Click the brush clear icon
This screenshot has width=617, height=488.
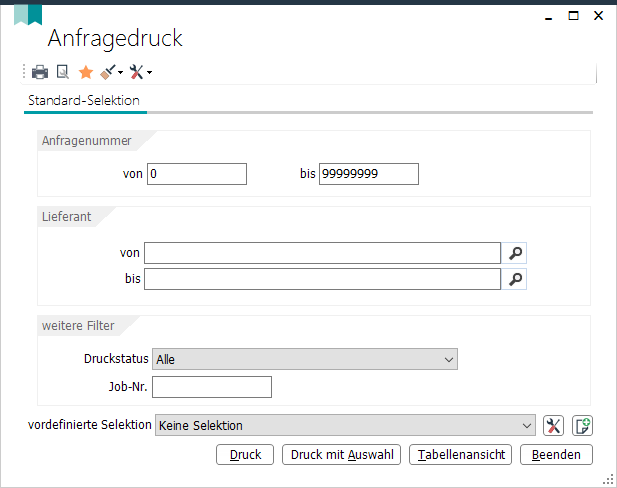pyautogui.click(x=108, y=72)
